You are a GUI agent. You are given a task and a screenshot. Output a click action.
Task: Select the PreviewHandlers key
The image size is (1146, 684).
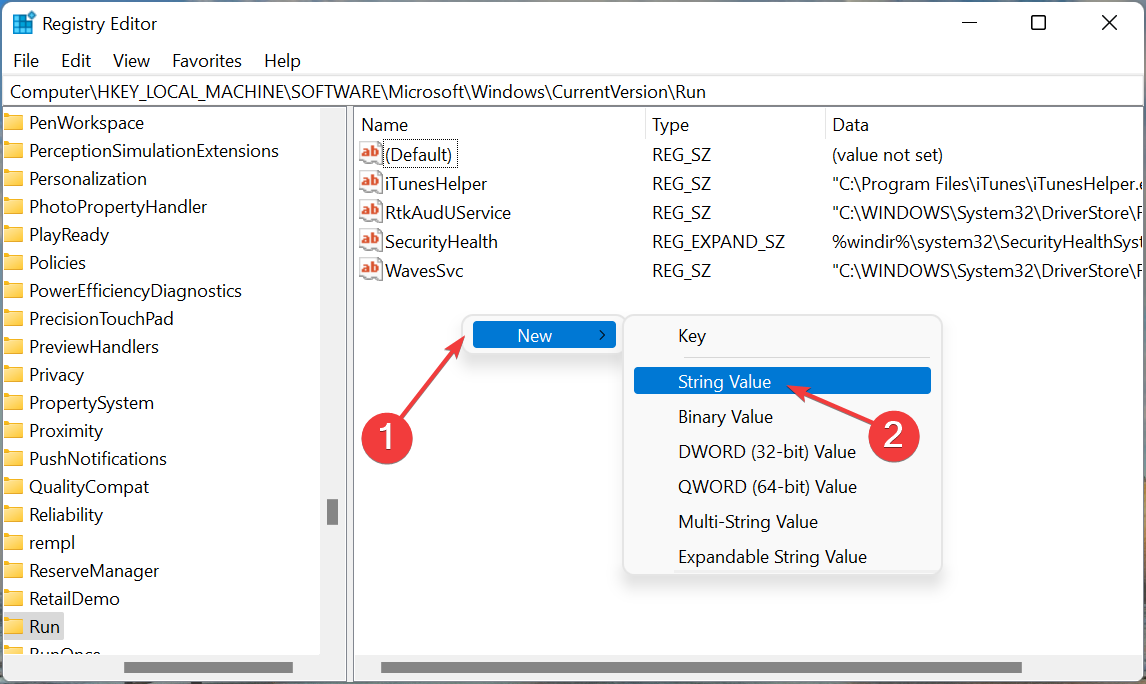click(94, 347)
